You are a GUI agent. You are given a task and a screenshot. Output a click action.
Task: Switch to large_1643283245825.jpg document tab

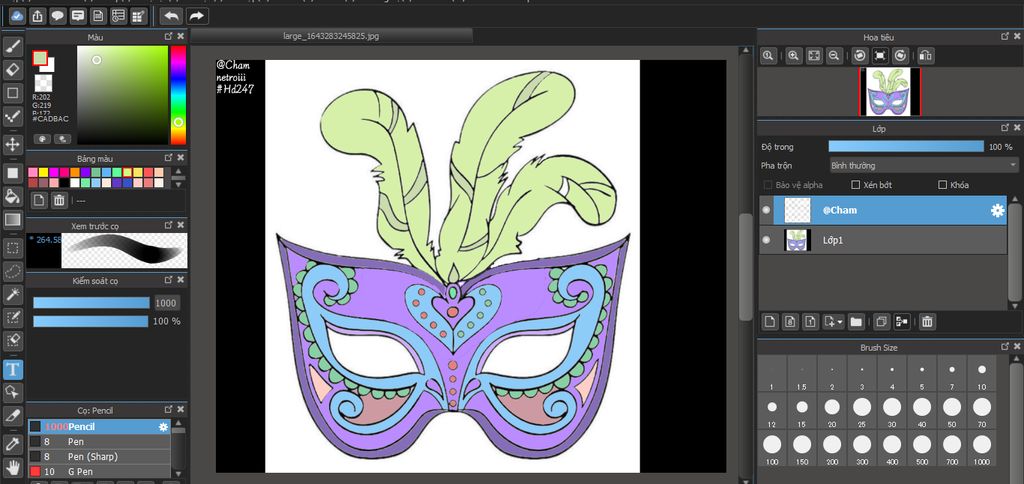coord(331,36)
